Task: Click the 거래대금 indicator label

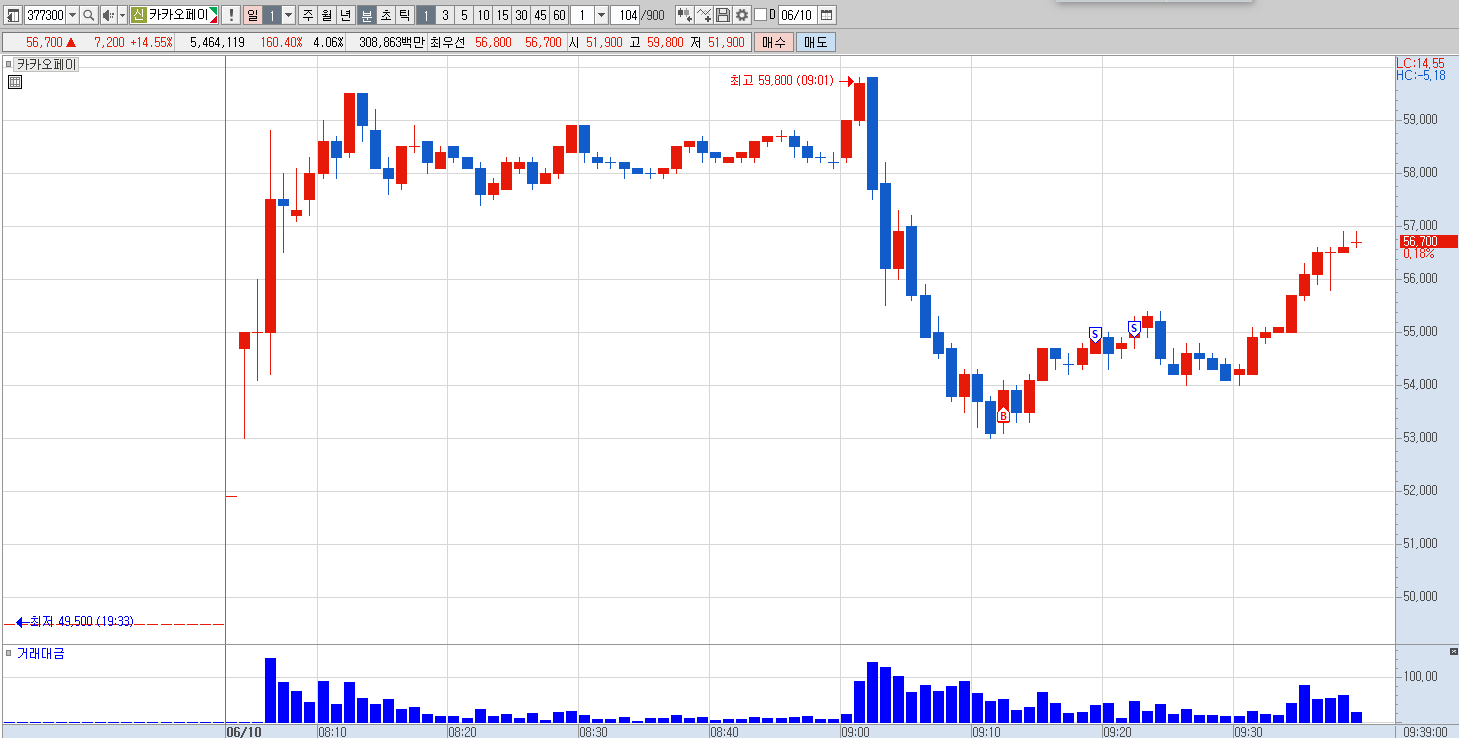Action: 40,653
